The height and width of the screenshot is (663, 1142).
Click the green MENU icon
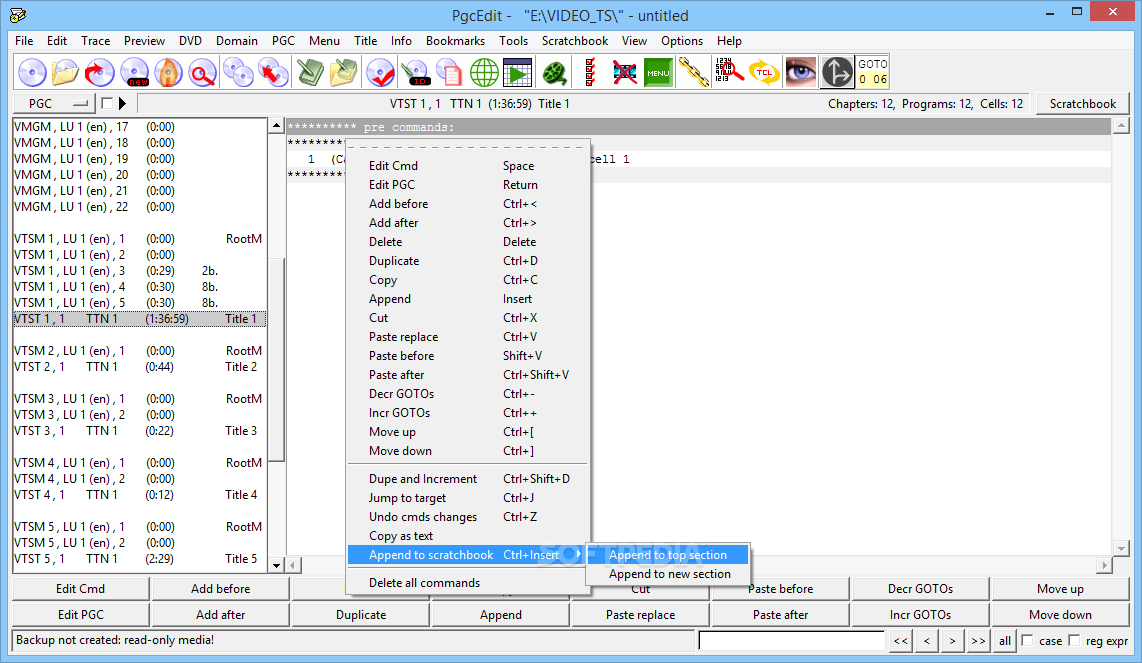[658, 72]
